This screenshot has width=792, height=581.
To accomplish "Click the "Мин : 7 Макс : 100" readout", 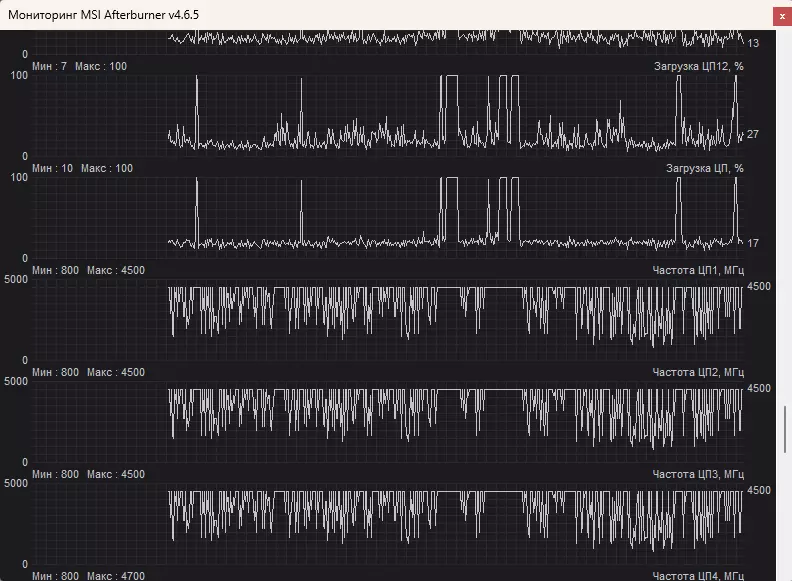I will pyautogui.click(x=79, y=66).
